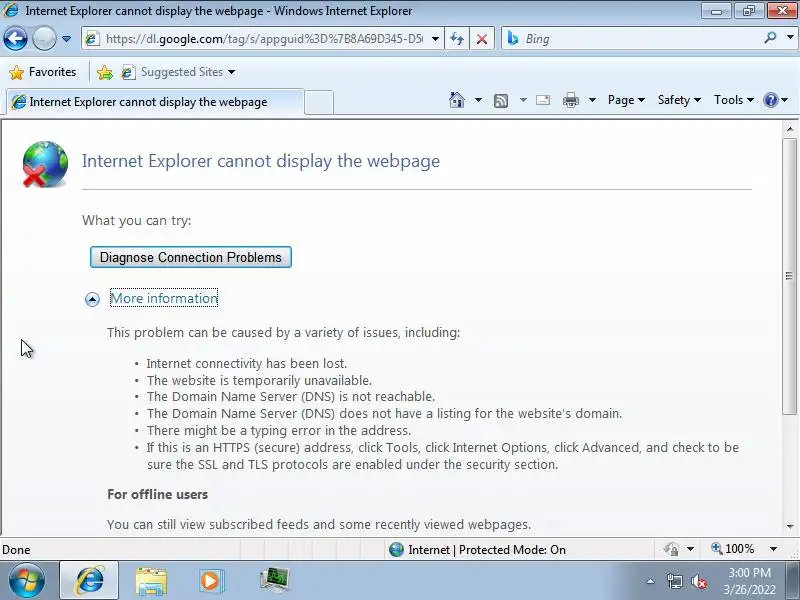Click the 3:00 PM clock
This screenshot has width=800, height=600.
[x=749, y=572]
